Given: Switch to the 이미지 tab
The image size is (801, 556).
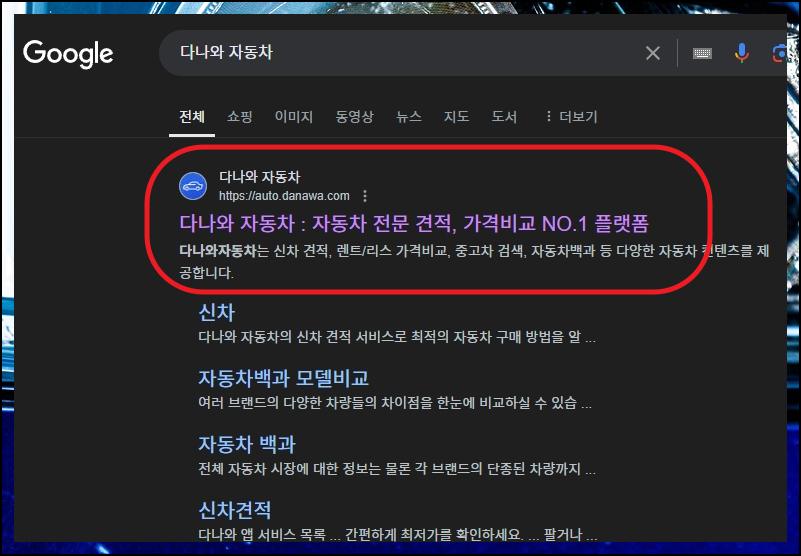Looking at the screenshot, I should (x=294, y=117).
